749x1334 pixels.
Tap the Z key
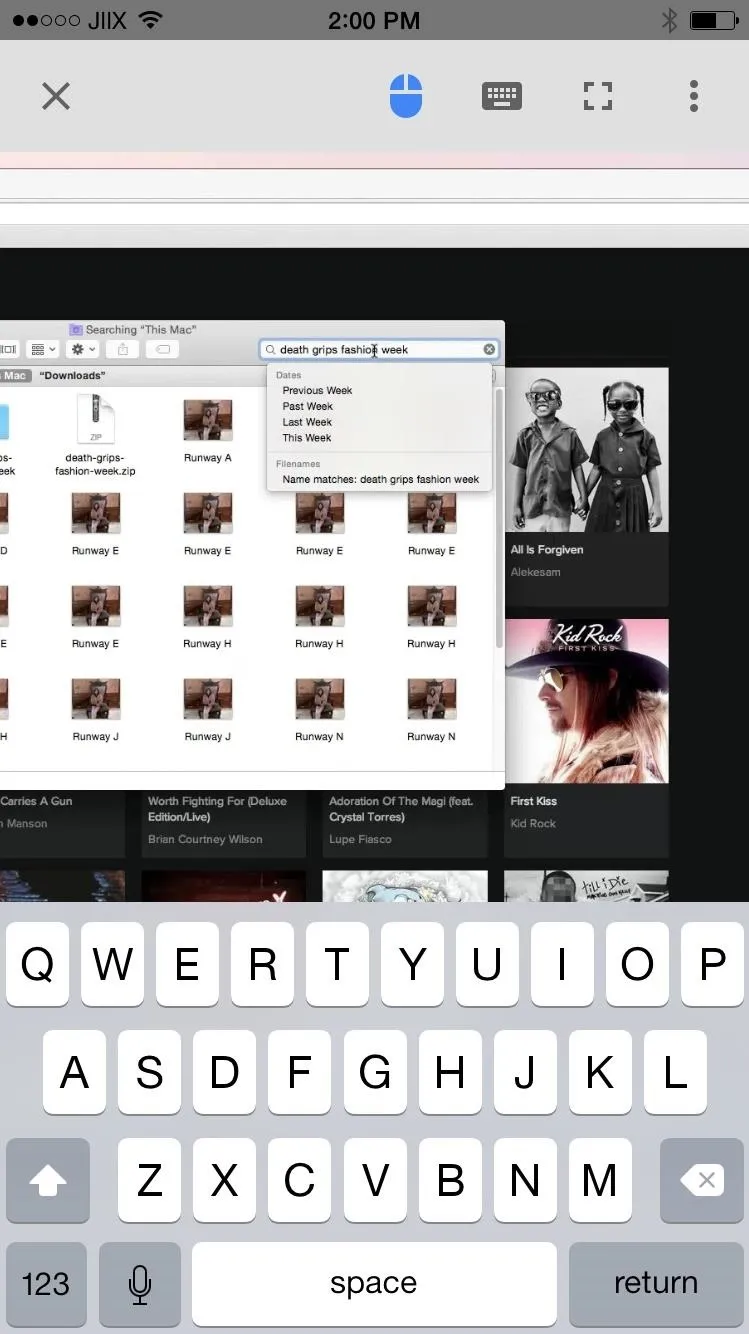click(149, 1180)
